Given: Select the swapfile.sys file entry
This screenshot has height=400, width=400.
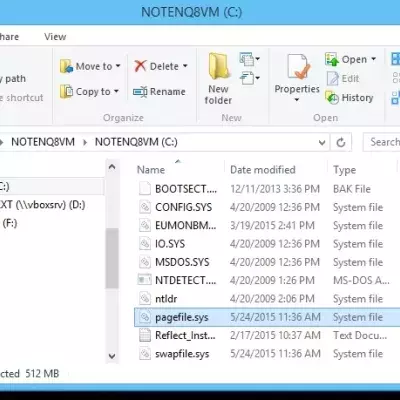Looking at the screenshot, I should pyautogui.click(x=182, y=354).
